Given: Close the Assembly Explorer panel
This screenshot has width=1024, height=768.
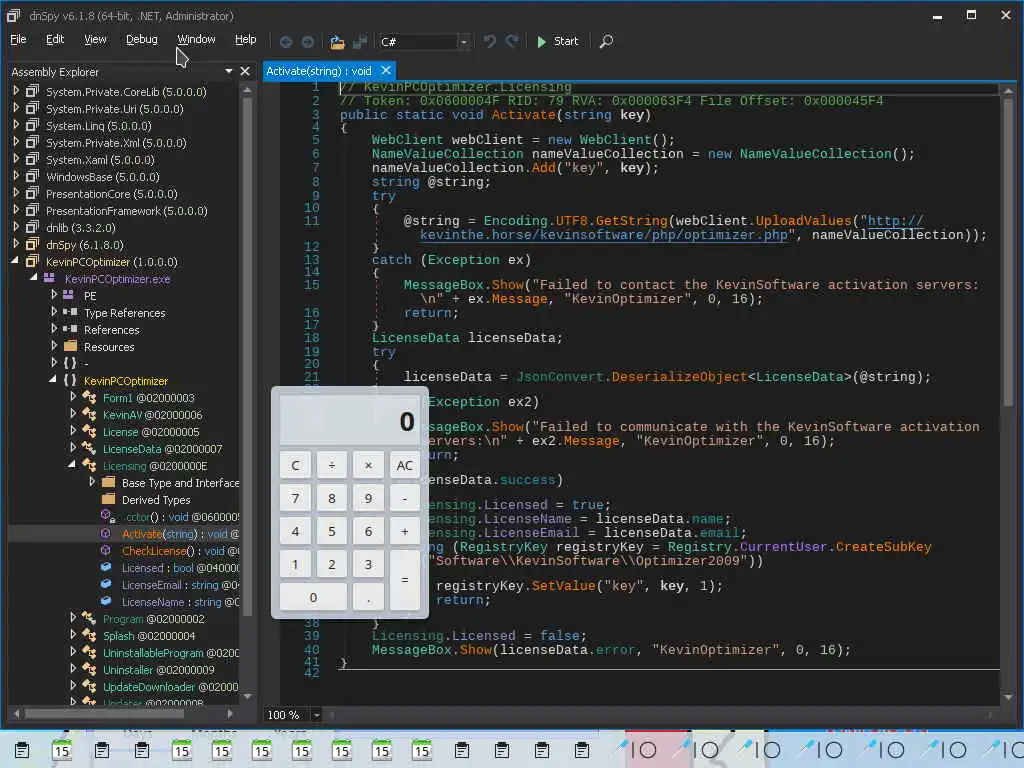Looking at the screenshot, I should (x=245, y=71).
